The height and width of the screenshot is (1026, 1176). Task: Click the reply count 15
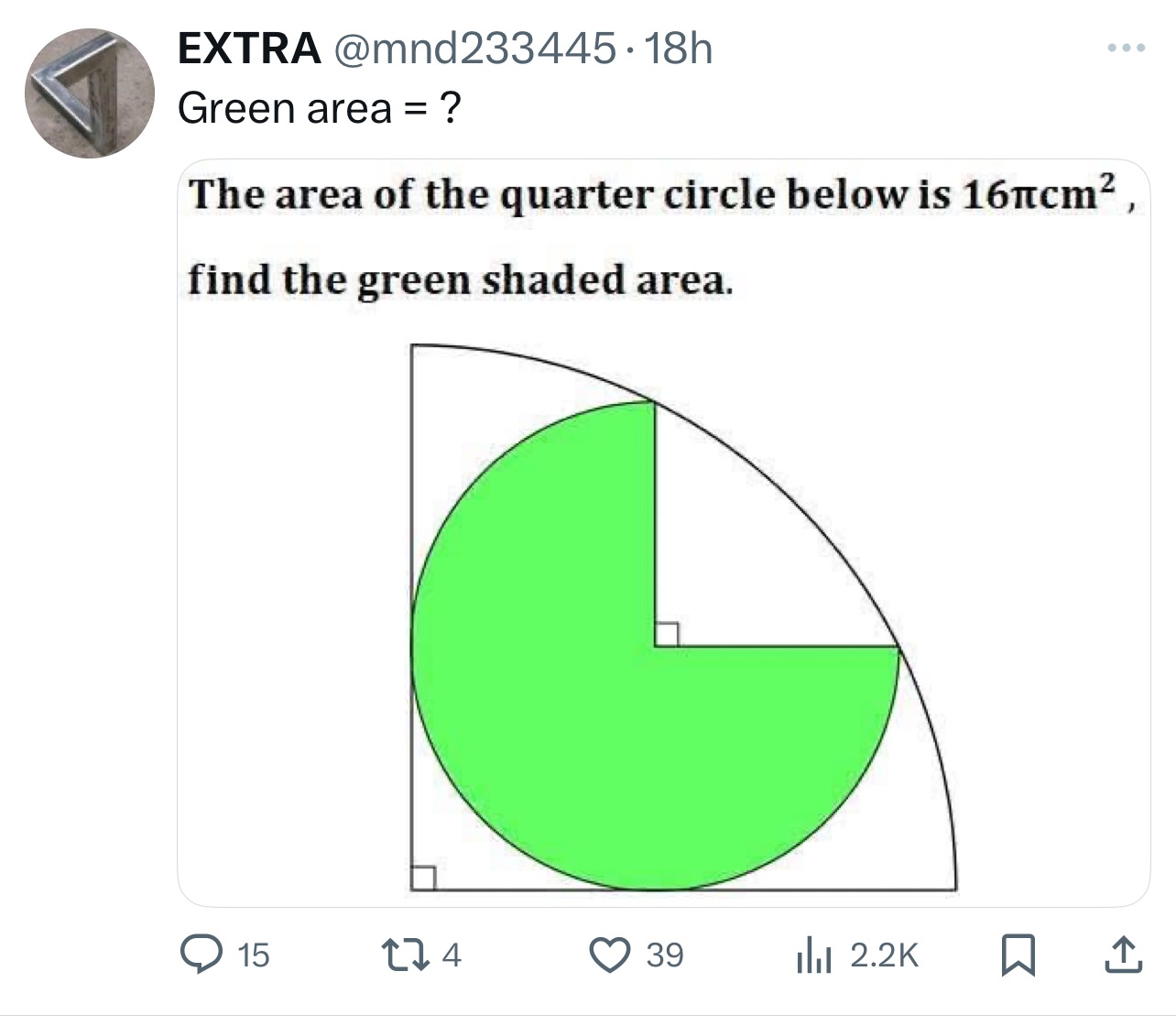click(x=253, y=955)
